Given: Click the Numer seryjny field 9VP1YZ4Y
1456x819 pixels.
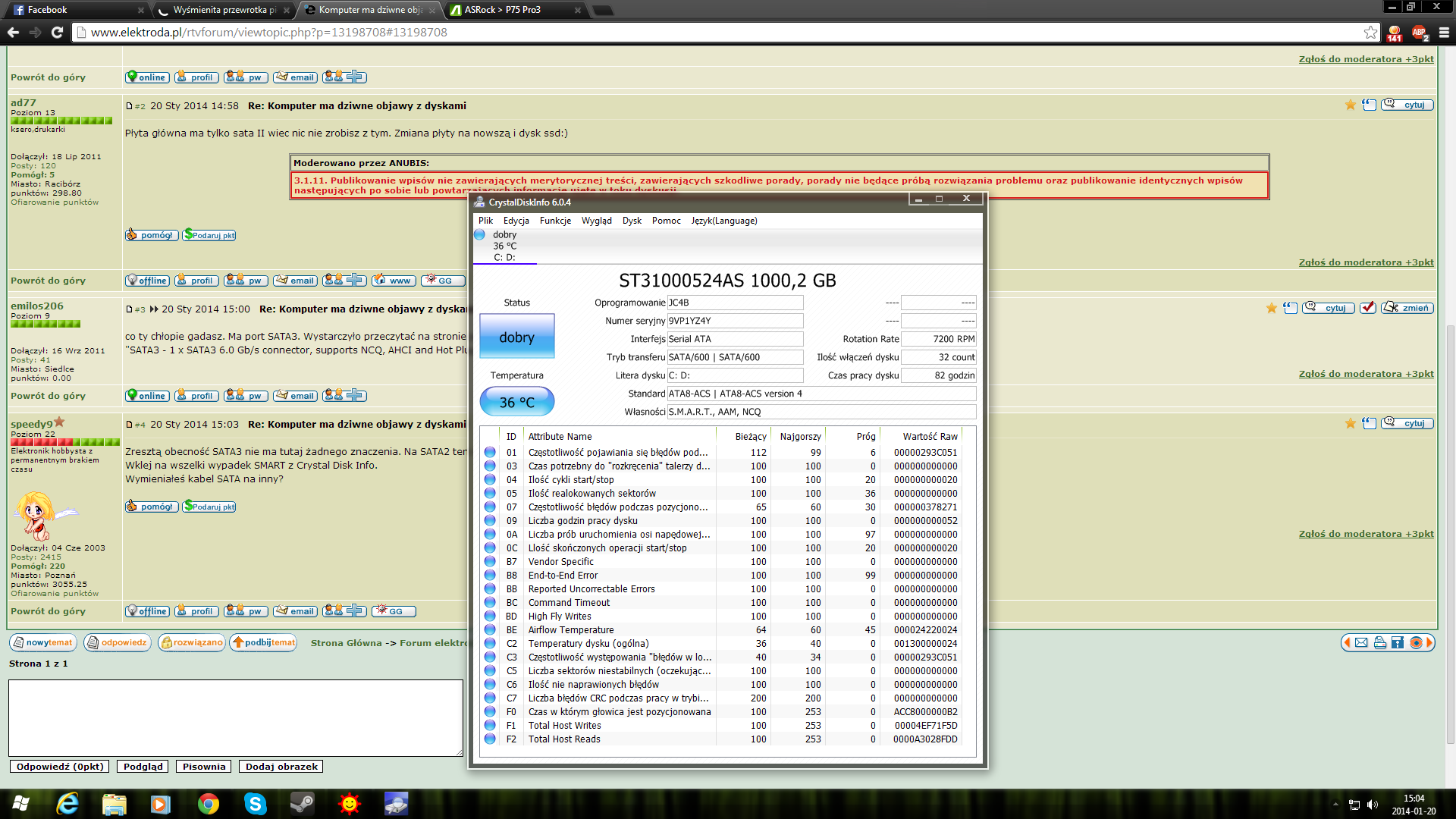Looking at the screenshot, I should tap(735, 321).
